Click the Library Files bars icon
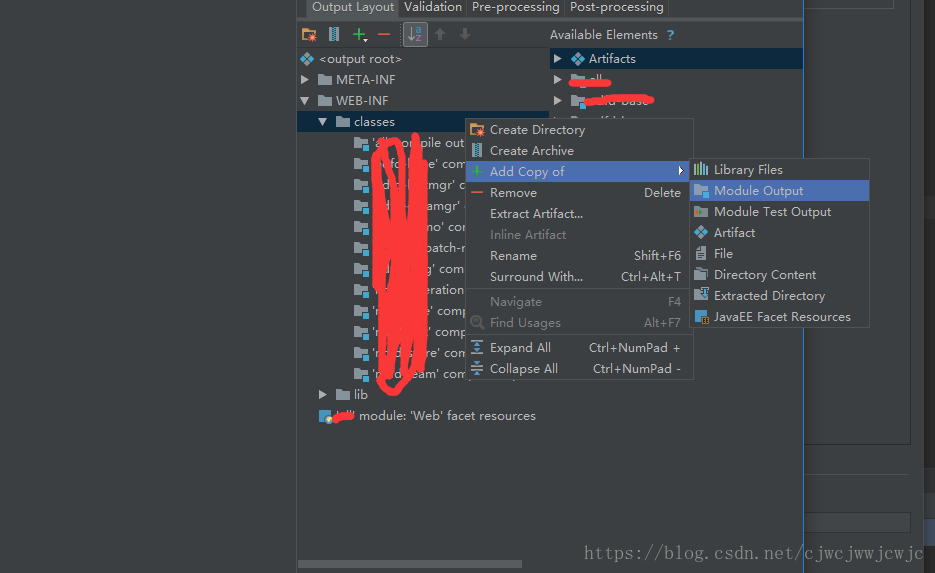The height and width of the screenshot is (573, 935). click(x=701, y=169)
